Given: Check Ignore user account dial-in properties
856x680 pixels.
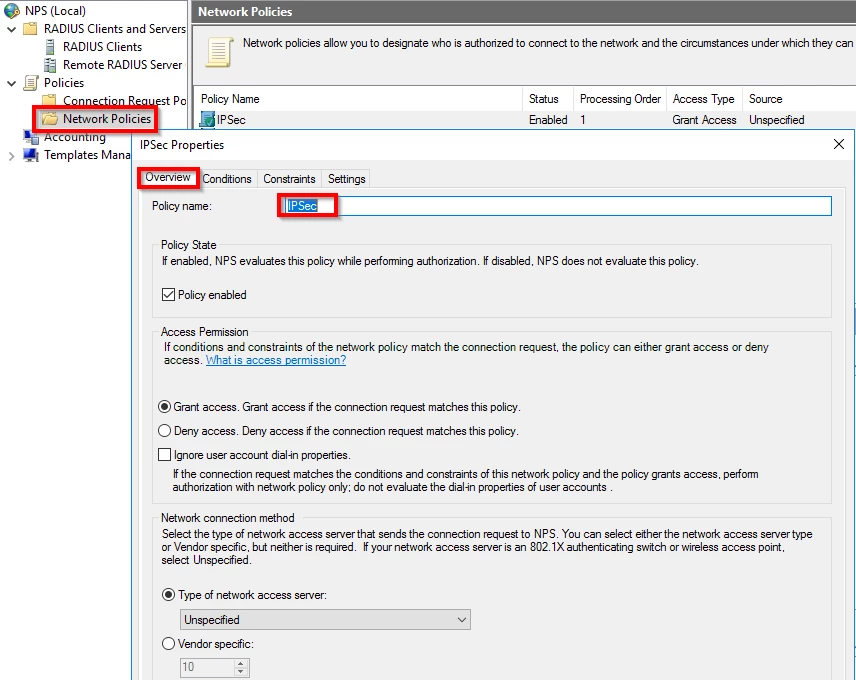Looking at the screenshot, I should pyautogui.click(x=164, y=455).
